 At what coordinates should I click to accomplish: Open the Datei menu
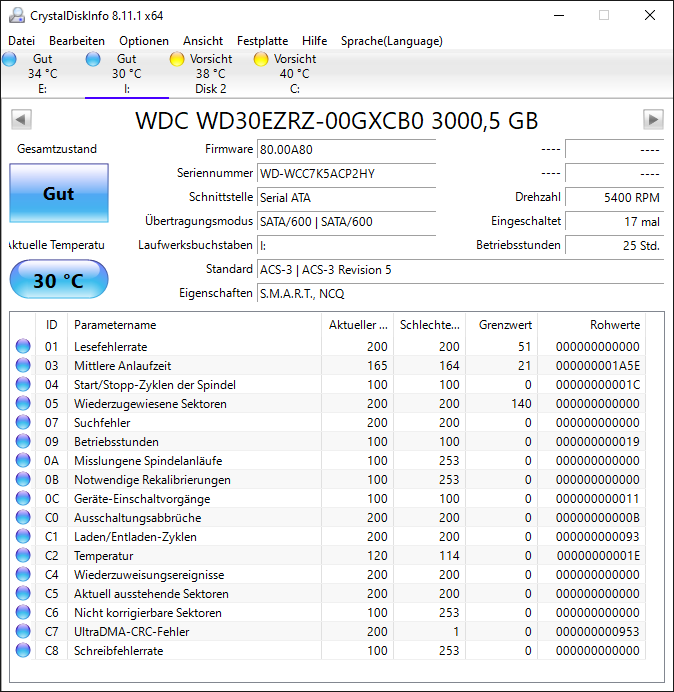(x=21, y=41)
